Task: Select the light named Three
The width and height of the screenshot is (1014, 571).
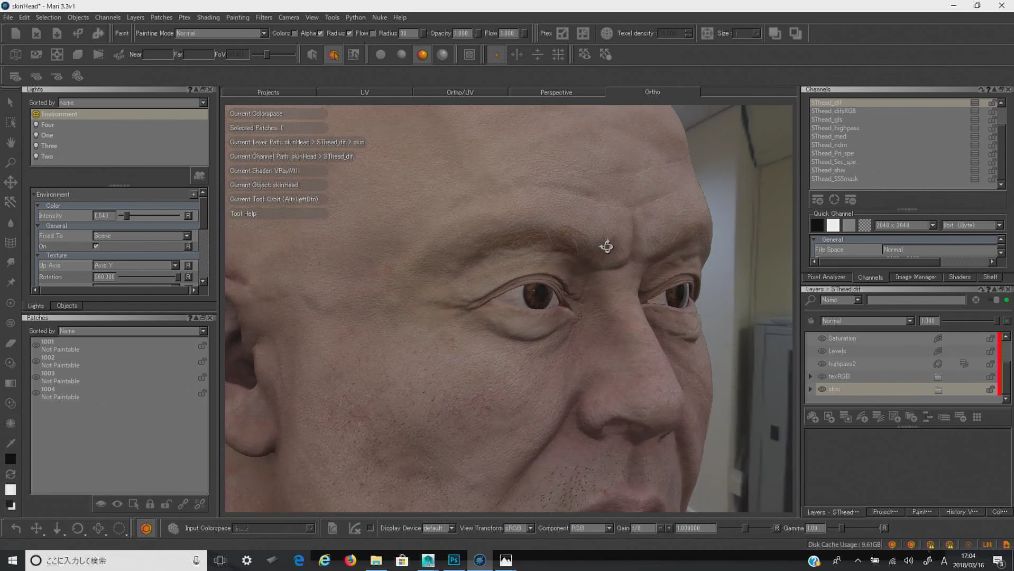Action: point(49,145)
